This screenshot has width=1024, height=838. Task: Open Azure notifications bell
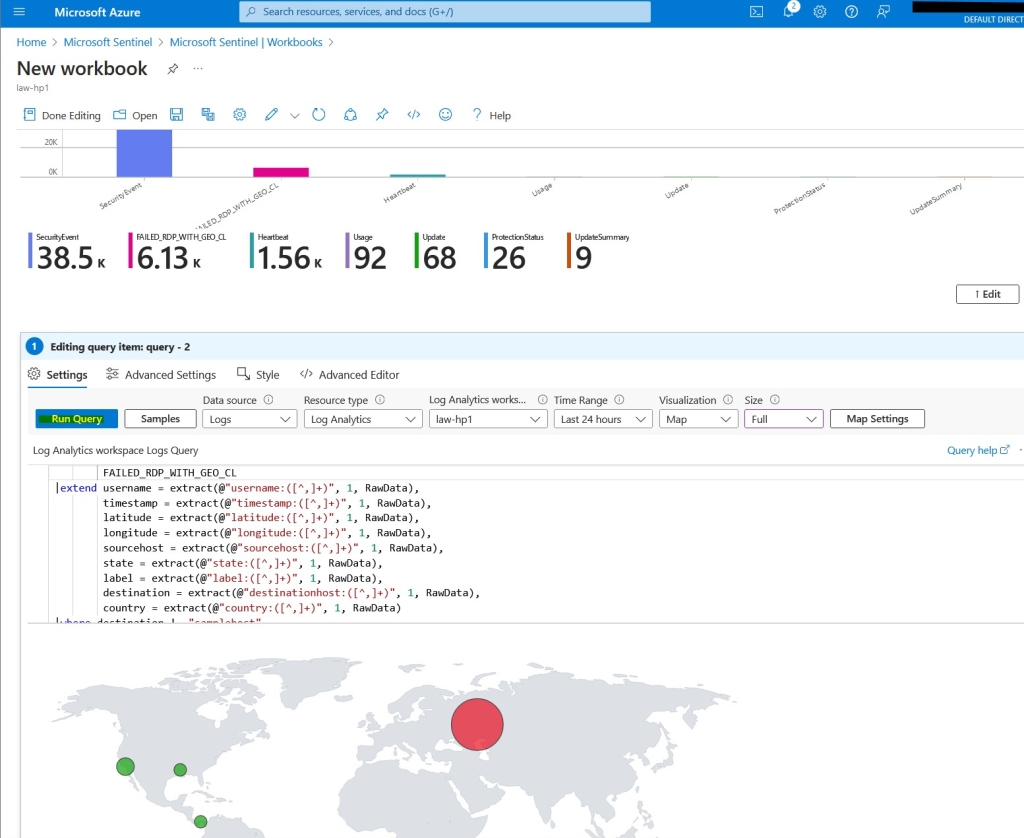pos(789,12)
